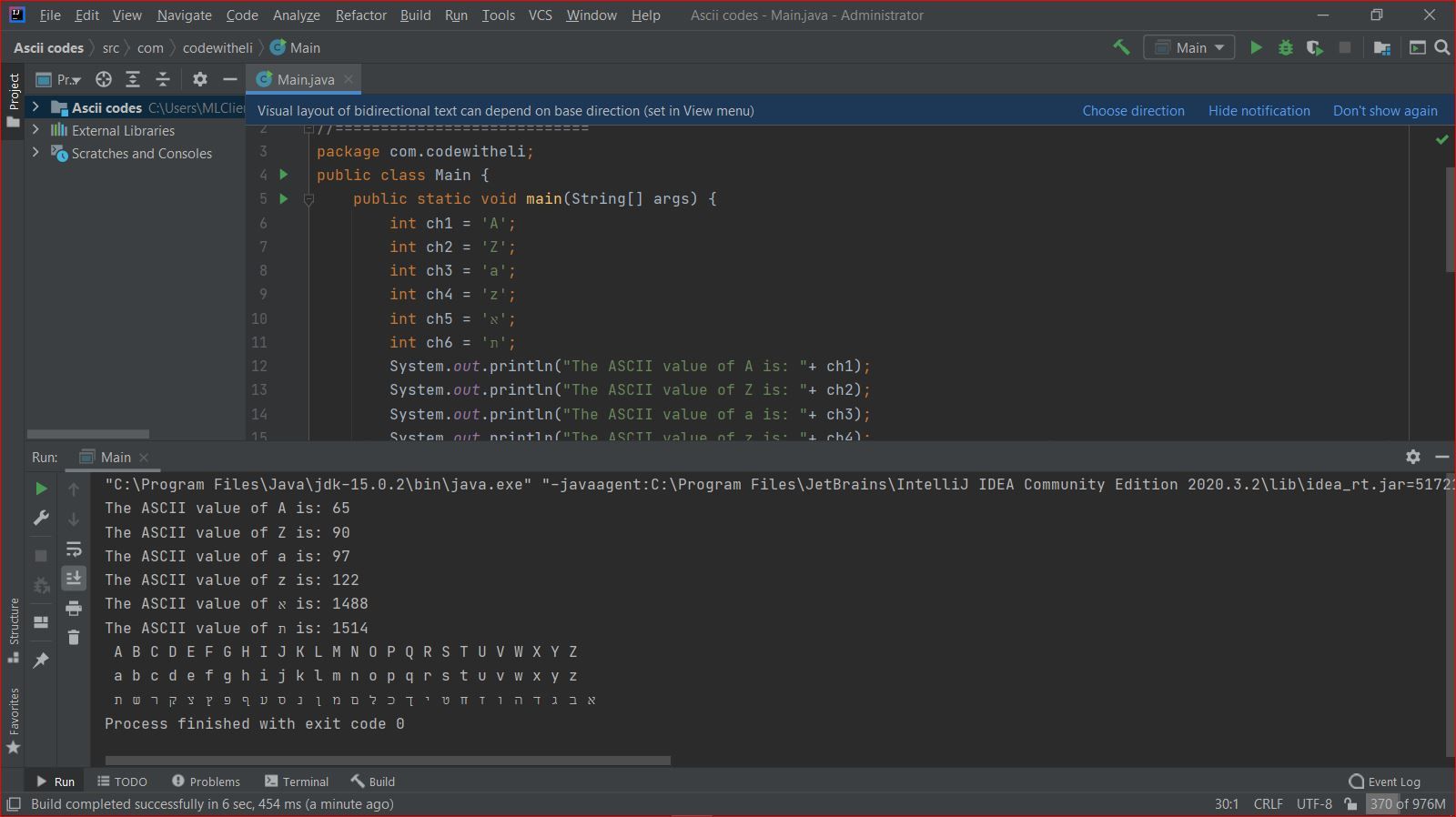Viewport: 1456px width, 817px height.
Task: Fold the main method code block
Action: 308,198
